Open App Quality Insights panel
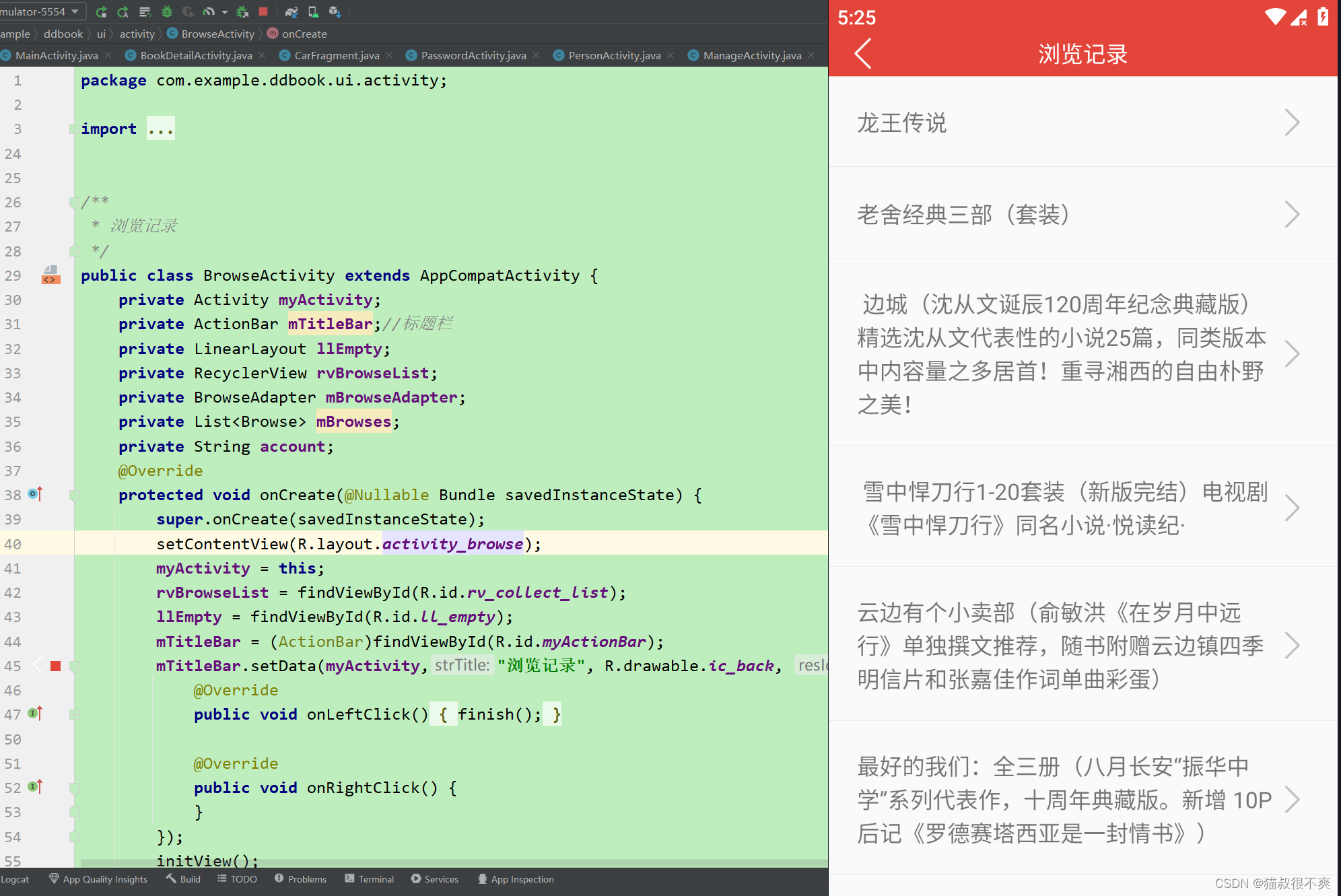This screenshot has height=896, width=1341. (98, 879)
